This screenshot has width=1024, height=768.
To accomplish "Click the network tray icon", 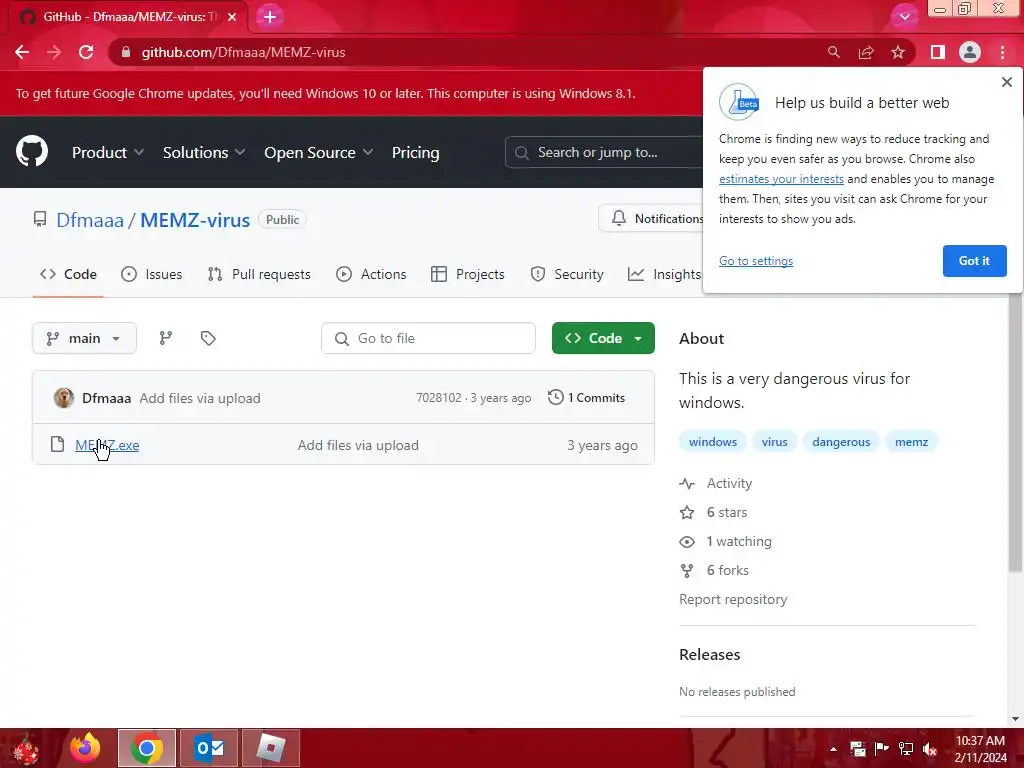I will tap(906, 749).
